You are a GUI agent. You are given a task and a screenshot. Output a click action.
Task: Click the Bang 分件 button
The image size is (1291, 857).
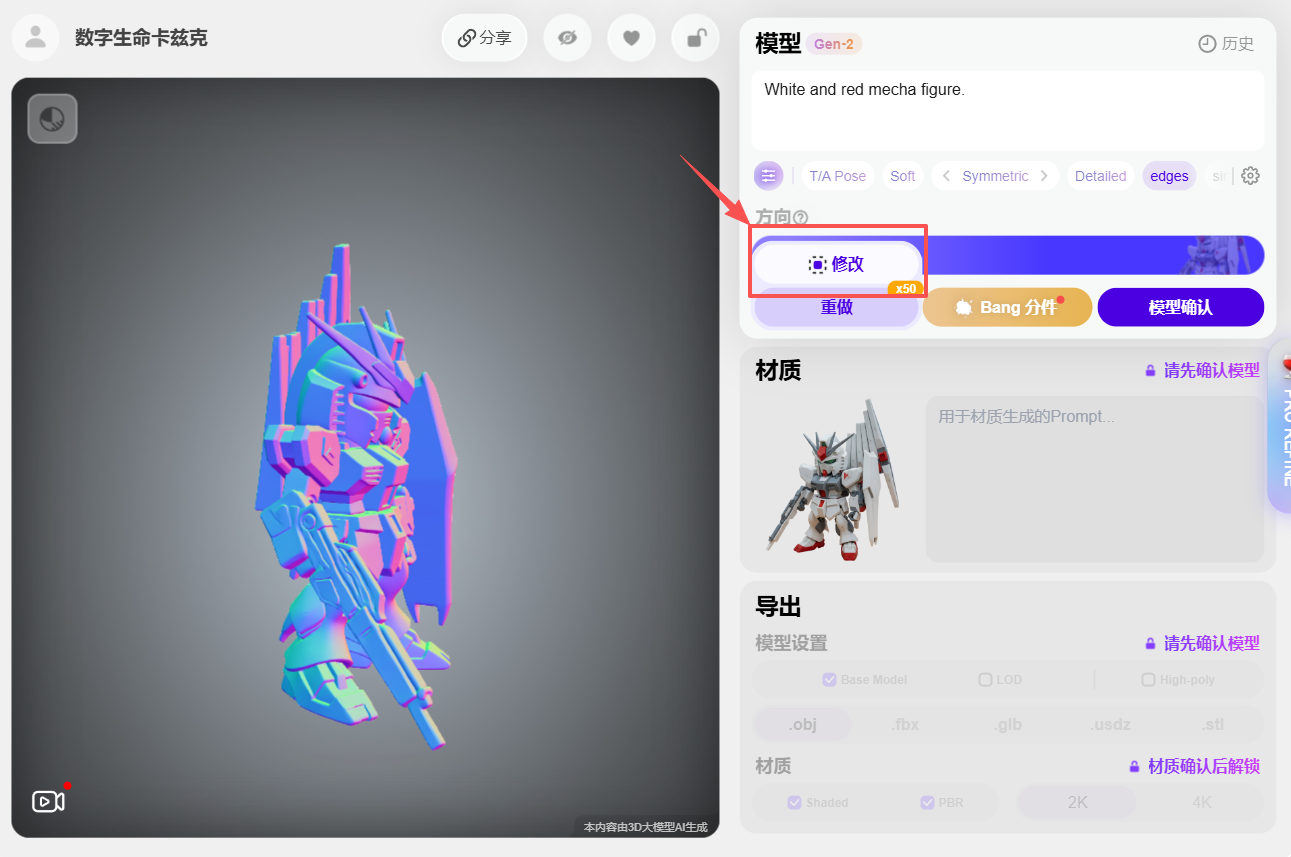coord(1007,307)
